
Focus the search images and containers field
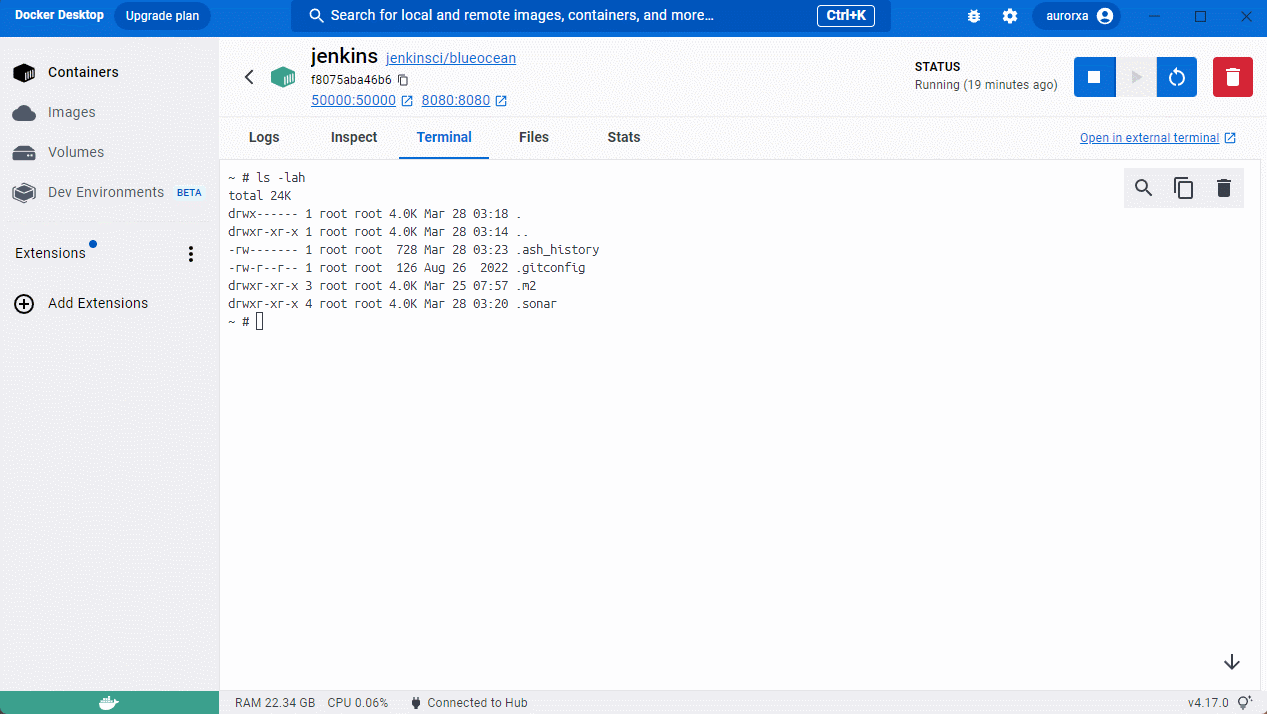(x=590, y=16)
